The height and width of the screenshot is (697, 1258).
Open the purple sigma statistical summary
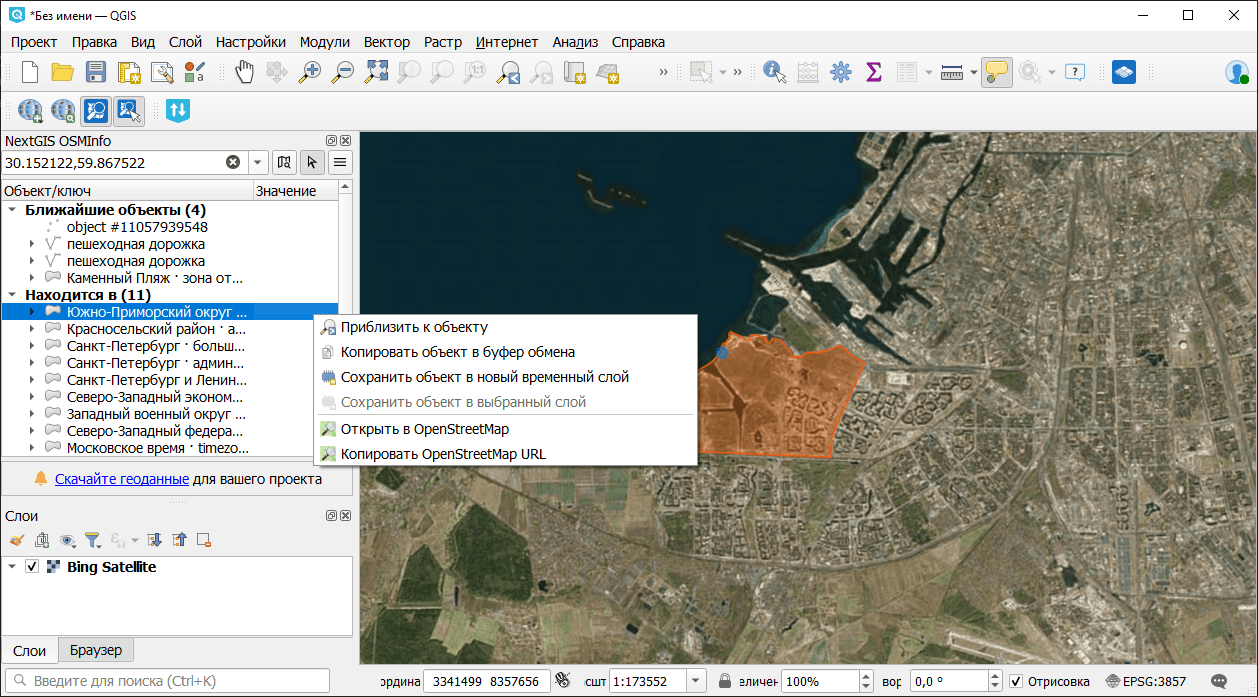click(x=873, y=72)
